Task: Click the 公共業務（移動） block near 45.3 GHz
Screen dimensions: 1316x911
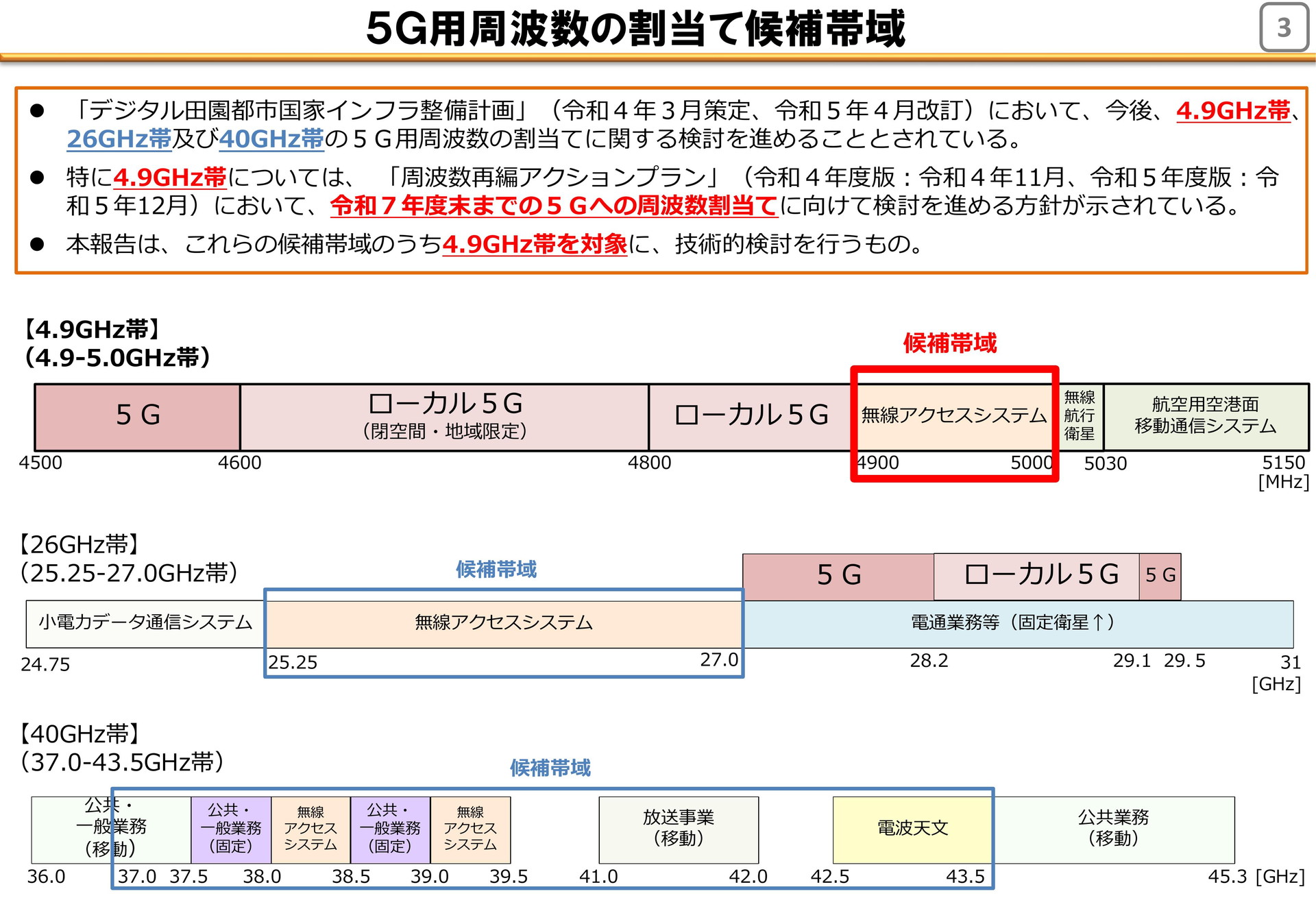Action: tap(1113, 828)
